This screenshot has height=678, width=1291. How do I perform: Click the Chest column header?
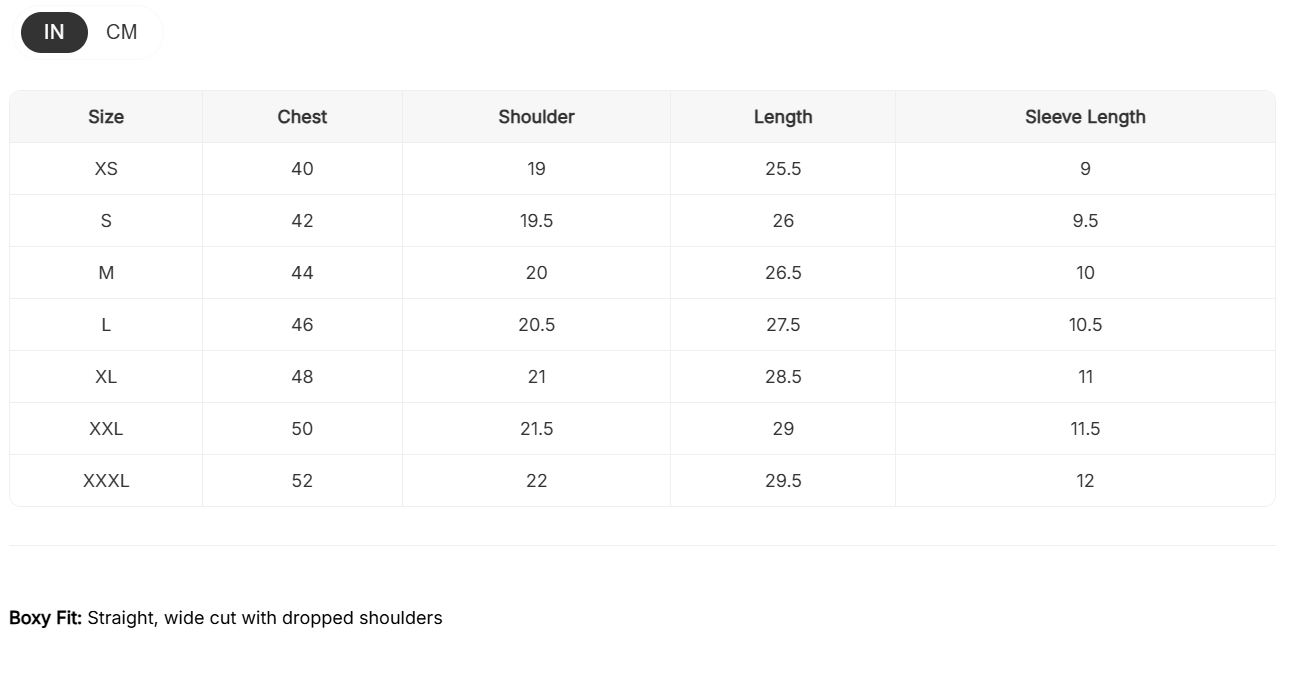(302, 117)
